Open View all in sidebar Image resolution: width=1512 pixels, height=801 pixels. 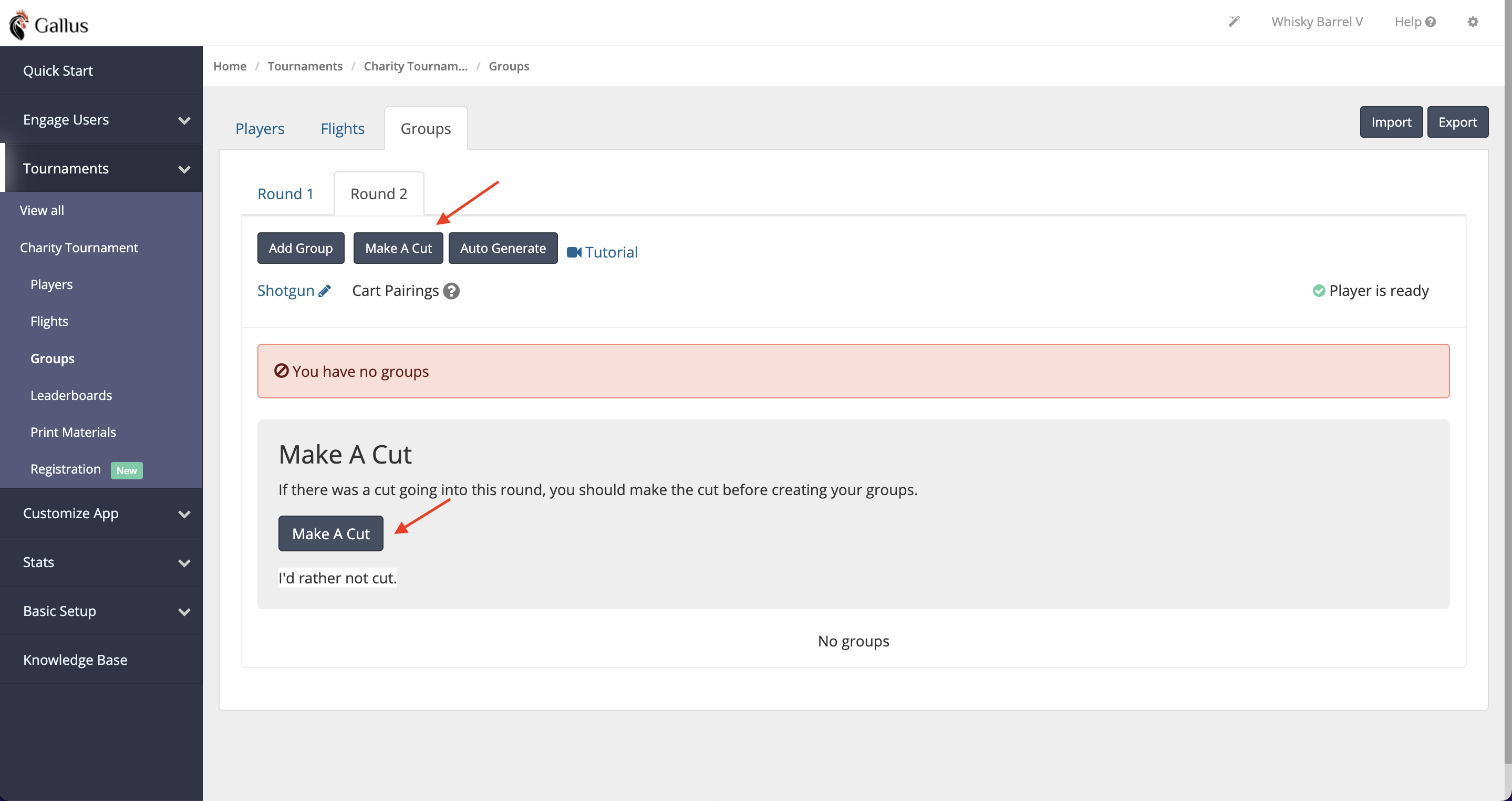pos(42,210)
